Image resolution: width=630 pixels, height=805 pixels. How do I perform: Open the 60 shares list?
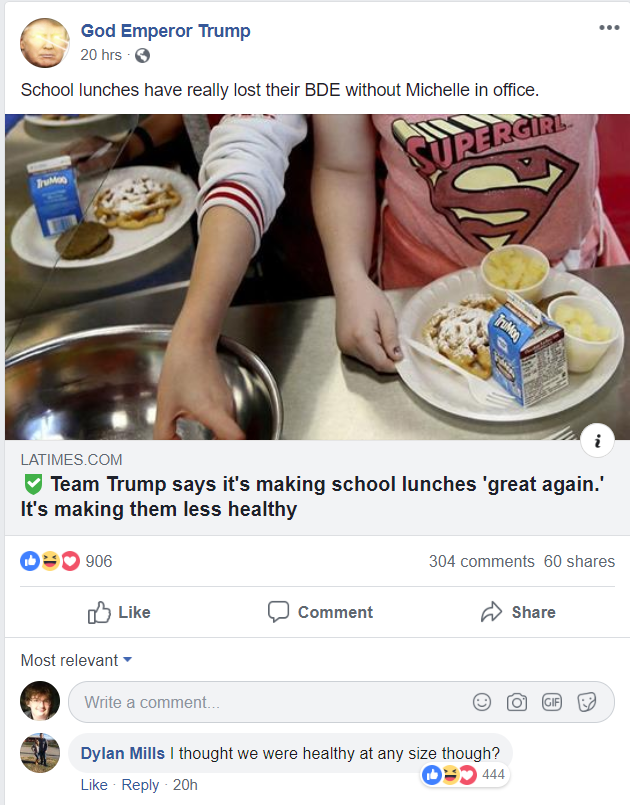pos(579,561)
